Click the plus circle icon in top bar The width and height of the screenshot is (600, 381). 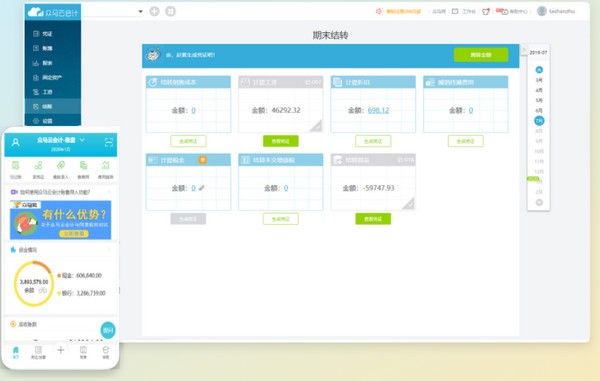(154, 11)
